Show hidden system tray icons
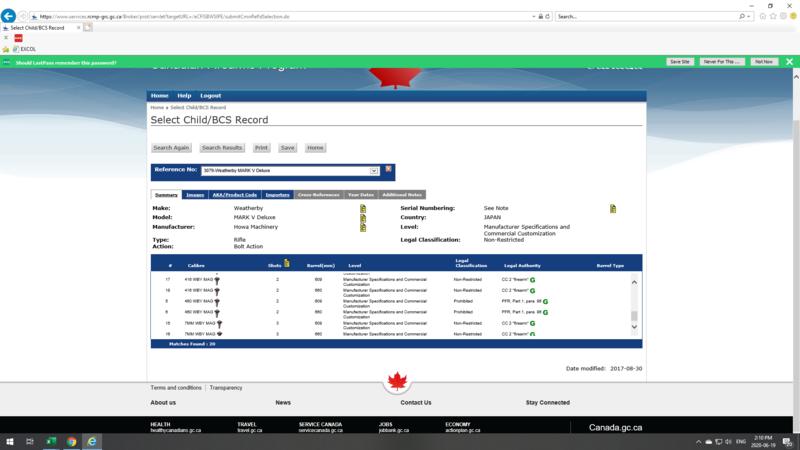 pos(698,442)
